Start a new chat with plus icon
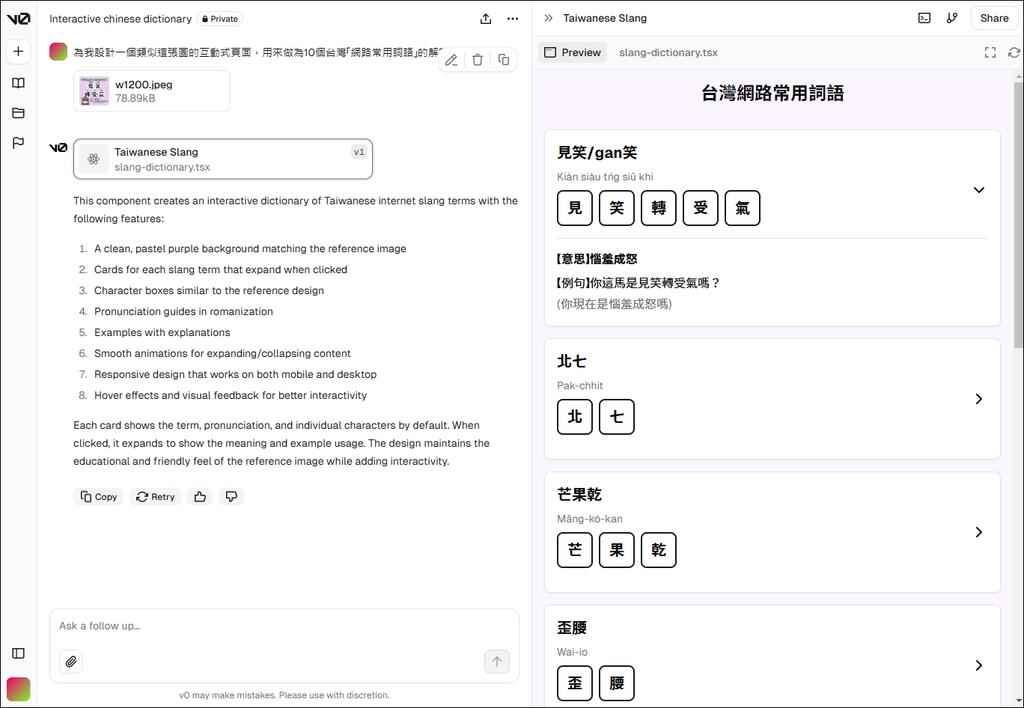1024x708 pixels. tap(18, 51)
